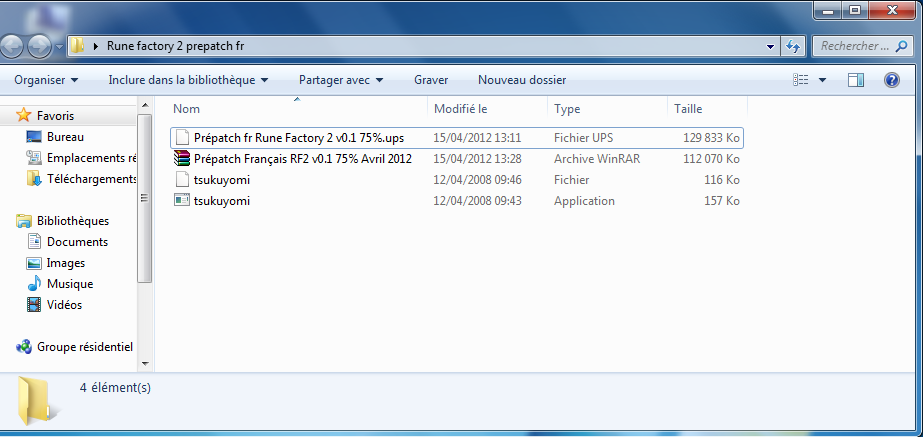Click date '15/04/2012 13:28'
This screenshot has height=437, width=923.
point(477,159)
